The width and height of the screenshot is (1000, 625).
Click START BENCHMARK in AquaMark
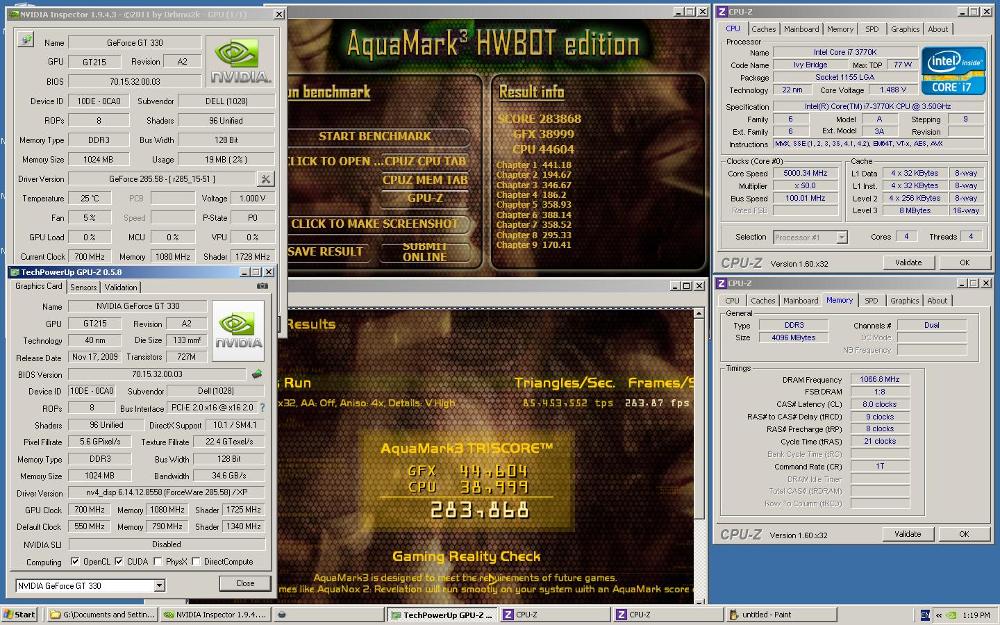point(374,136)
